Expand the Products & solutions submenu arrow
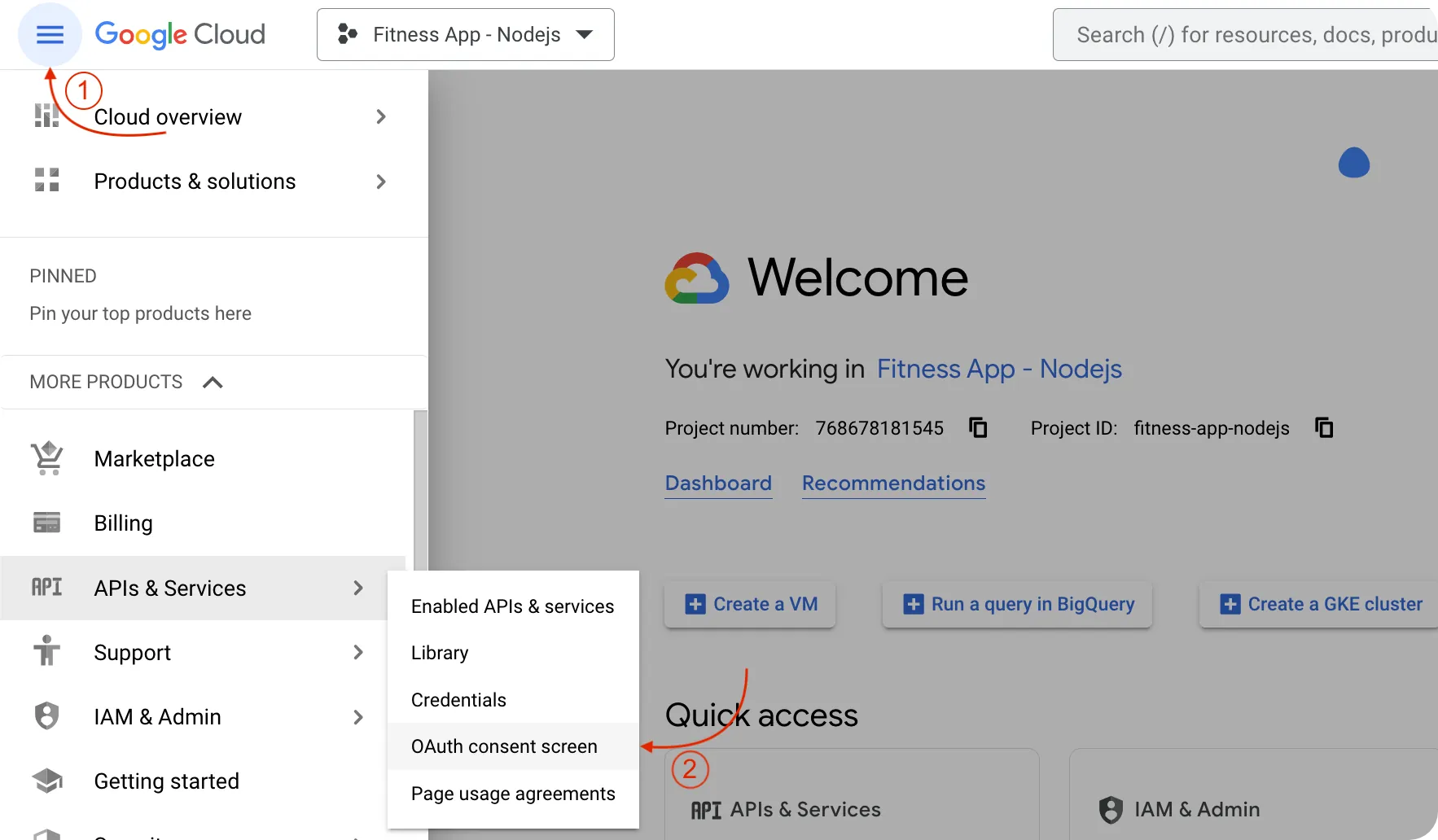This screenshot has width=1438, height=840. [381, 182]
